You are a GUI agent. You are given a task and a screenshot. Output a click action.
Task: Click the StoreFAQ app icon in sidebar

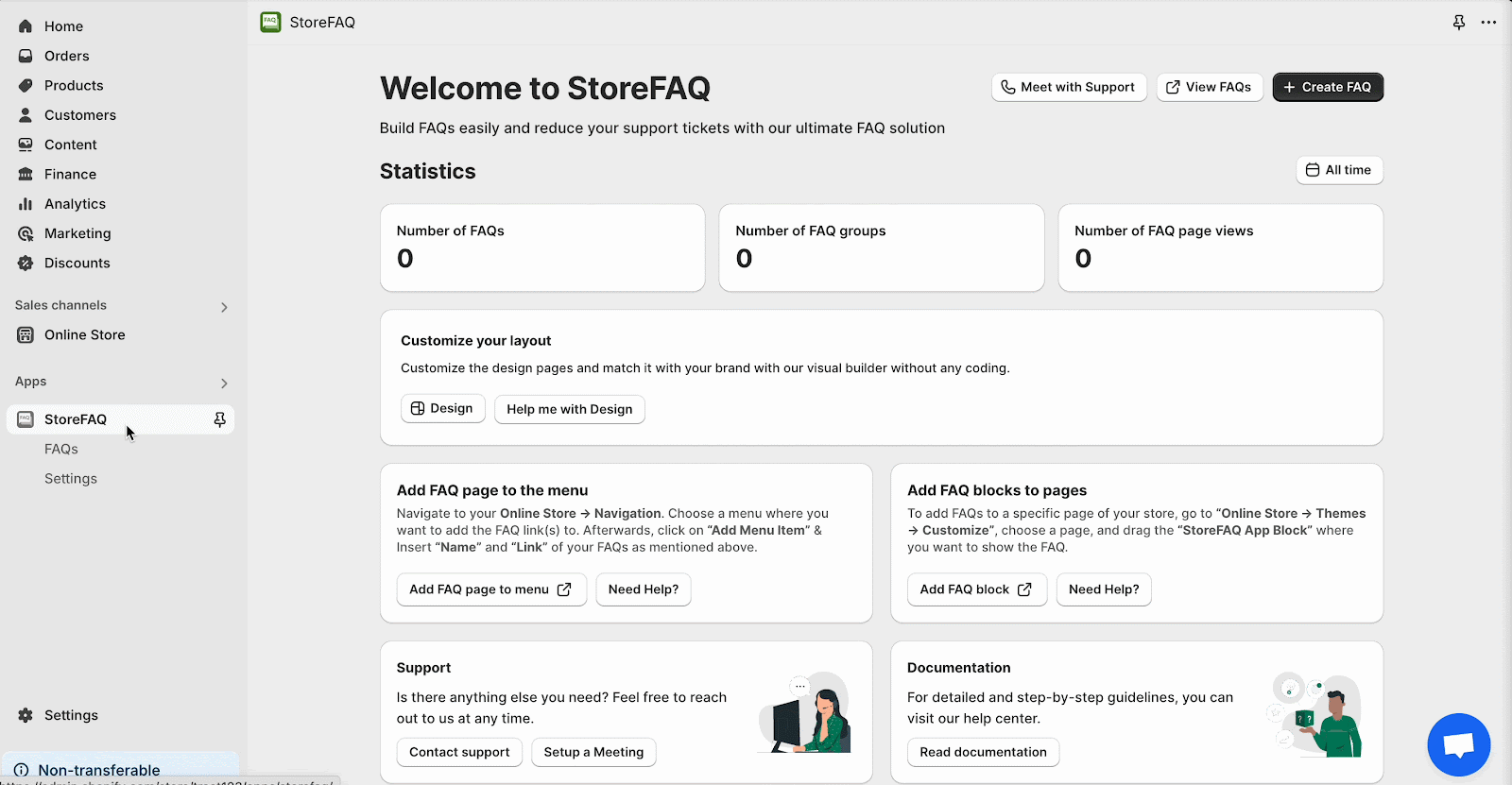point(26,419)
